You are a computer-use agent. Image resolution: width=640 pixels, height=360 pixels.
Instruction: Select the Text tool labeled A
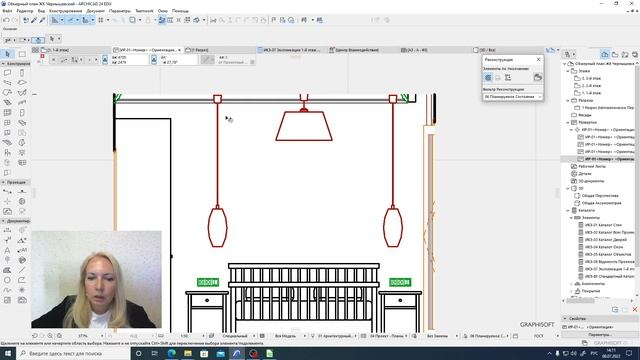click(x=7, y=250)
